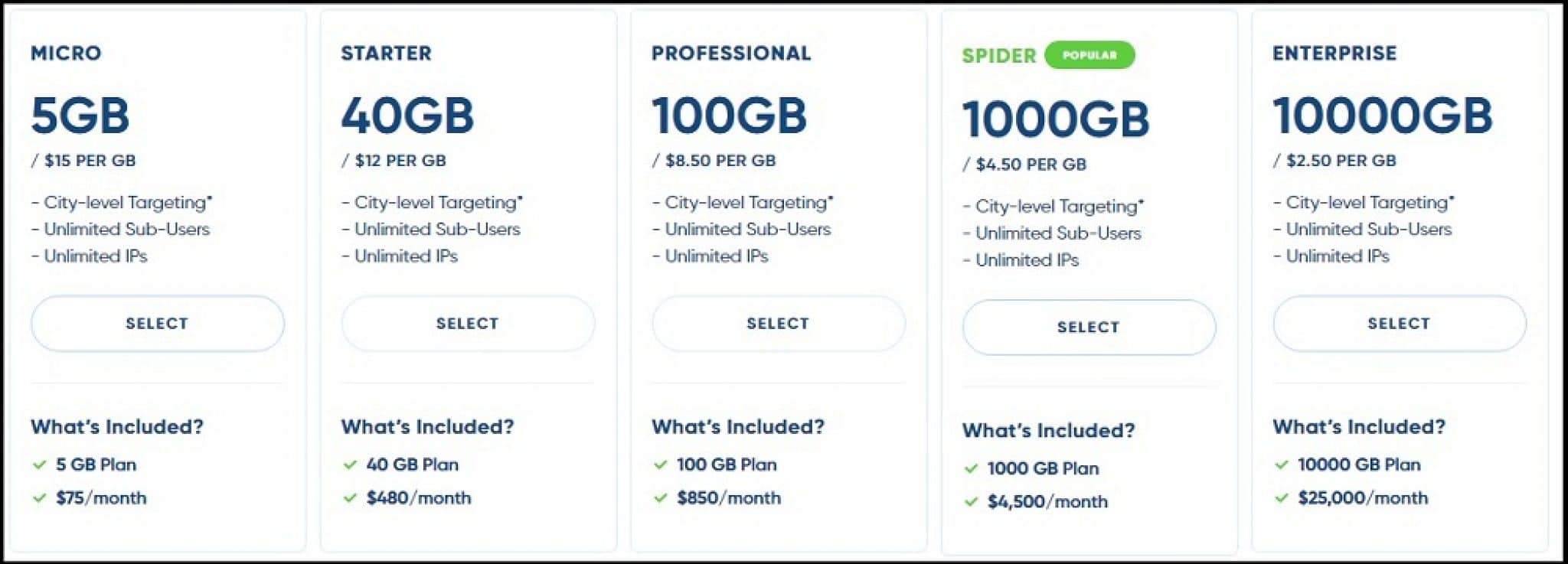Click checkmark icon beside $75/month
Image resolution: width=1568 pixels, height=564 pixels.
click(x=40, y=498)
